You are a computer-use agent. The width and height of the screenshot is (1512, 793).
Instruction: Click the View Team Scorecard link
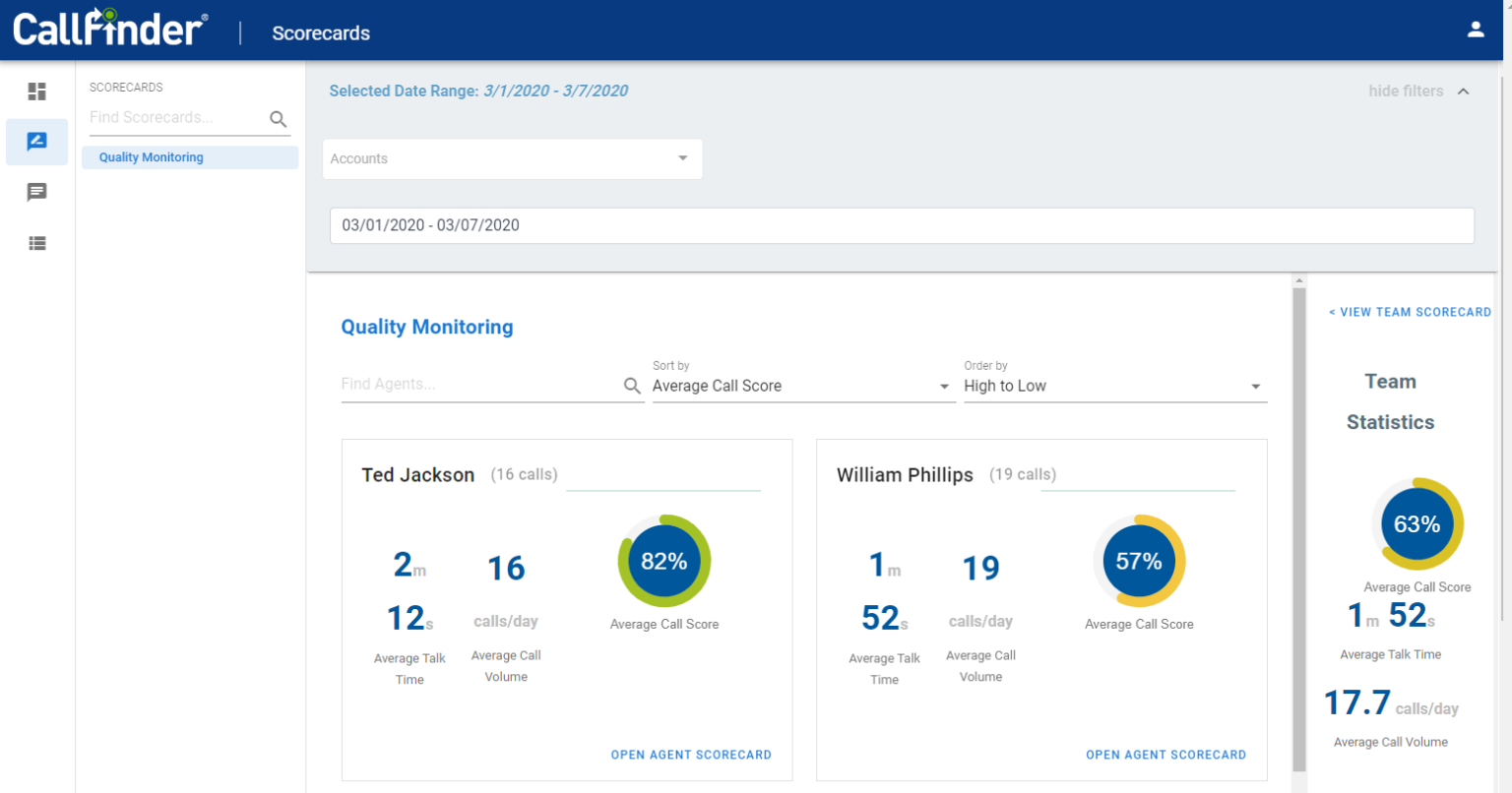1410,312
